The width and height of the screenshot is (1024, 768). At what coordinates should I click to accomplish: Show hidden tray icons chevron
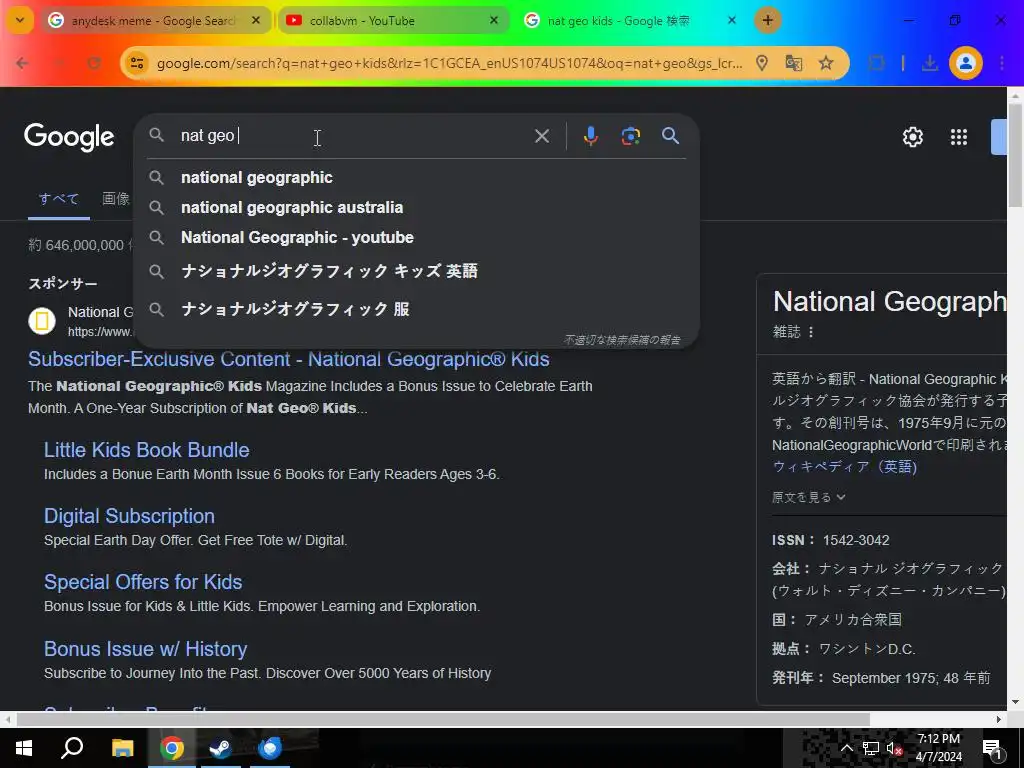(x=846, y=748)
